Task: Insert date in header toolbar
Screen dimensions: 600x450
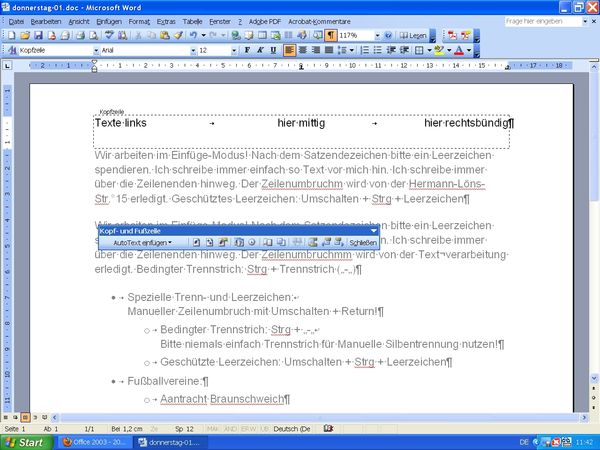Action: click(x=239, y=242)
